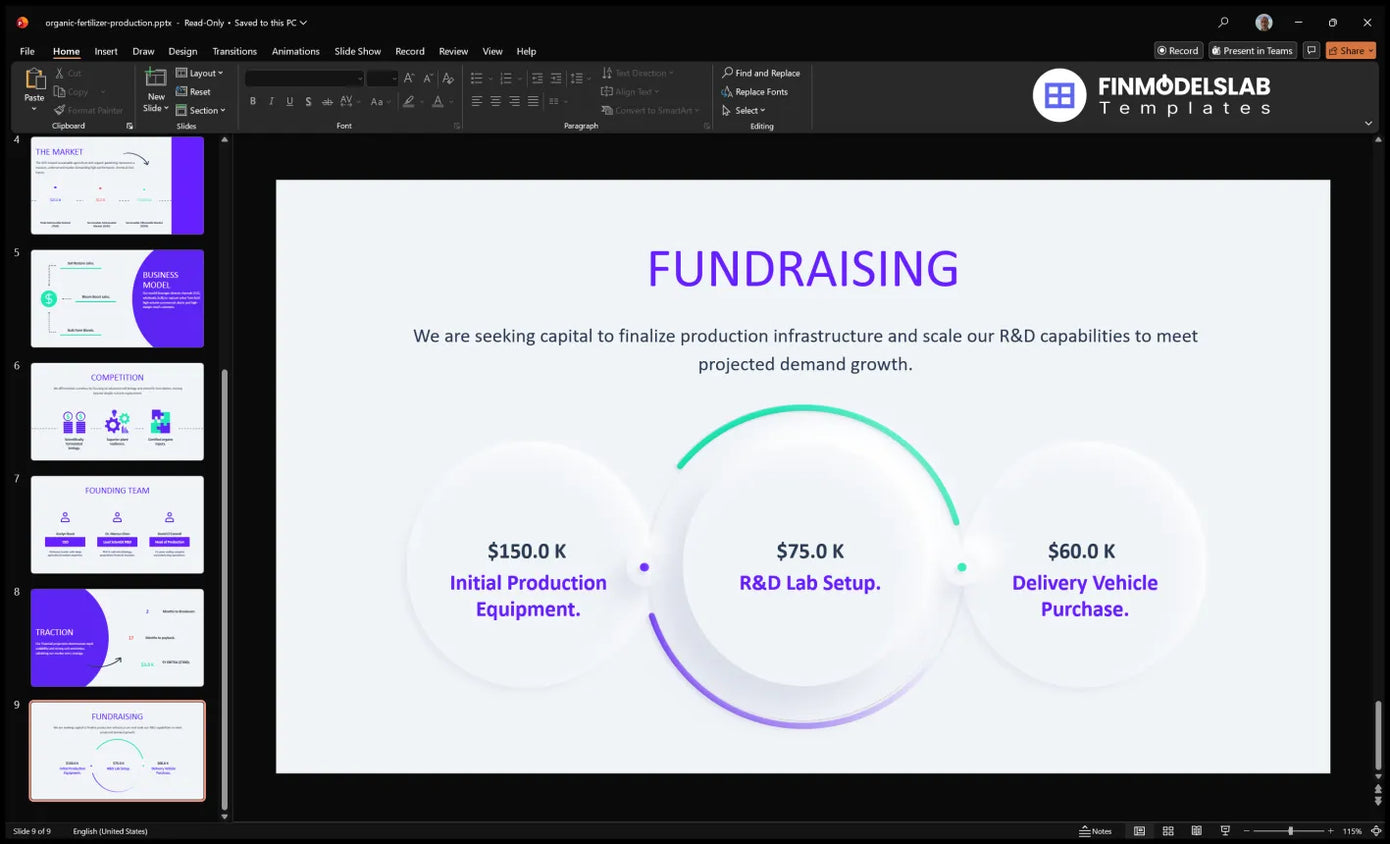Open the Comments pane icon
Image resolution: width=1390 pixels, height=844 pixels.
[x=1311, y=50]
